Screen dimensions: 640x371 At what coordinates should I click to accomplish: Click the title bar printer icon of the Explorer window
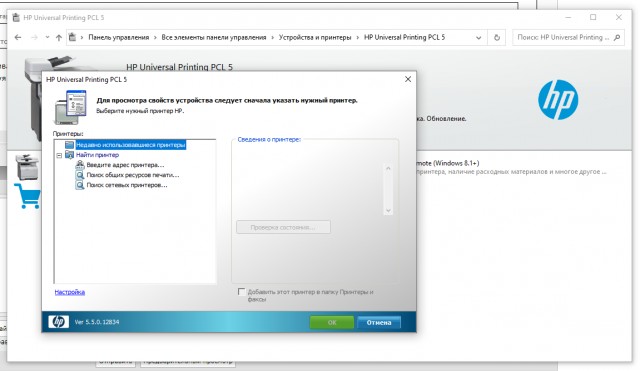(16, 18)
